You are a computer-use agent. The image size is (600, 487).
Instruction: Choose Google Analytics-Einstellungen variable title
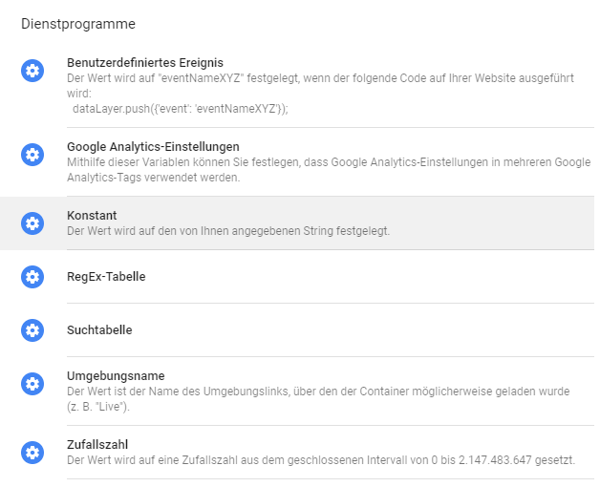click(x=153, y=147)
